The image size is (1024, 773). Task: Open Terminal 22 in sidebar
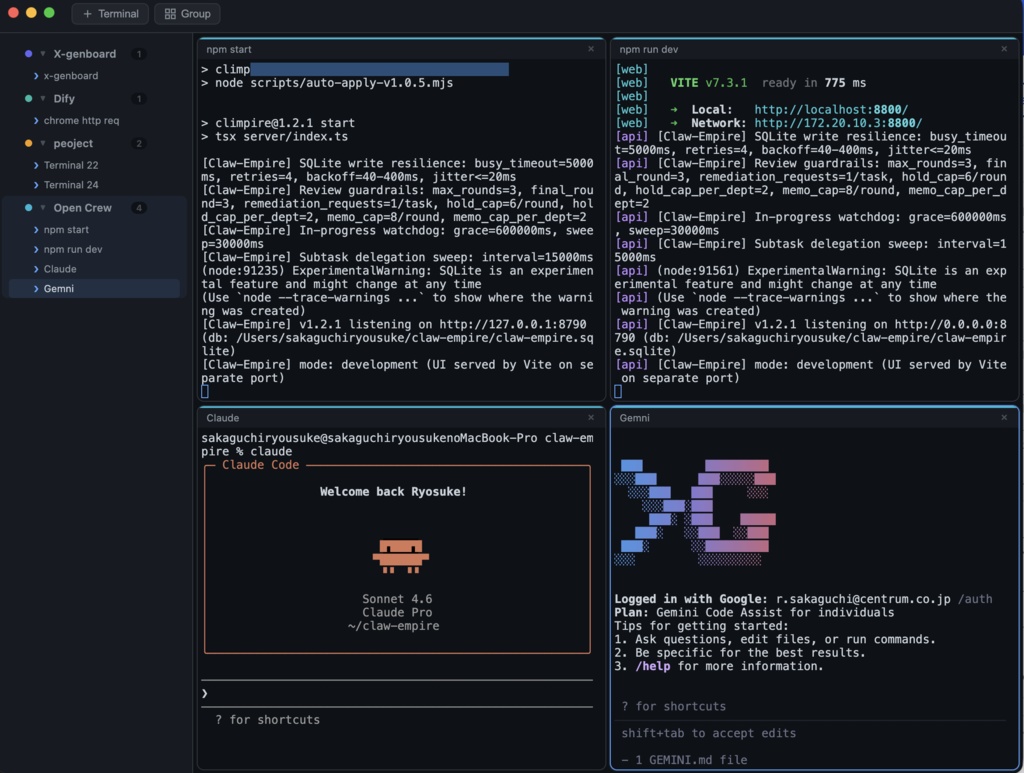coord(95,165)
